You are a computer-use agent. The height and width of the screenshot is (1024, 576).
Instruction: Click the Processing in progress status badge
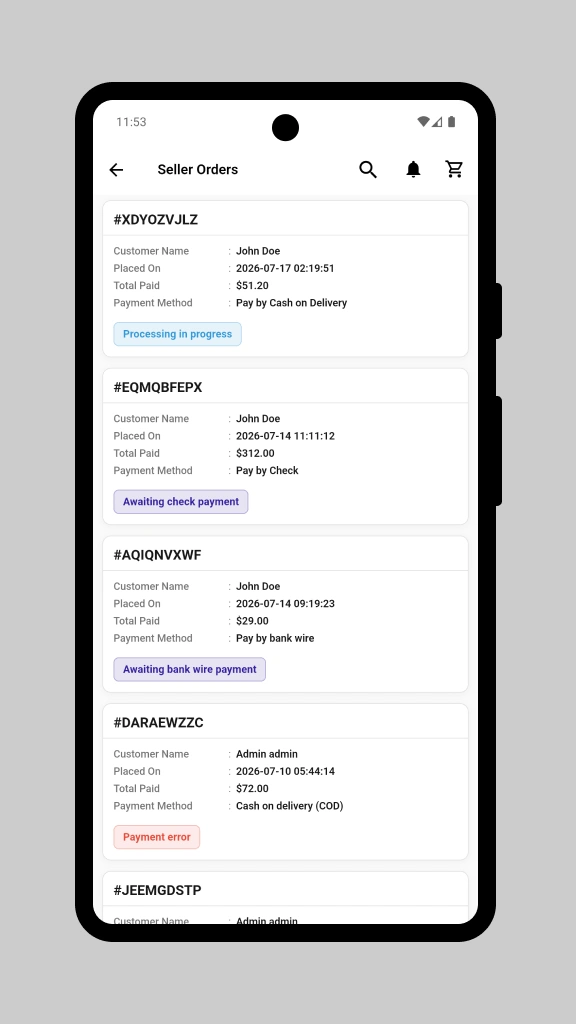click(178, 334)
